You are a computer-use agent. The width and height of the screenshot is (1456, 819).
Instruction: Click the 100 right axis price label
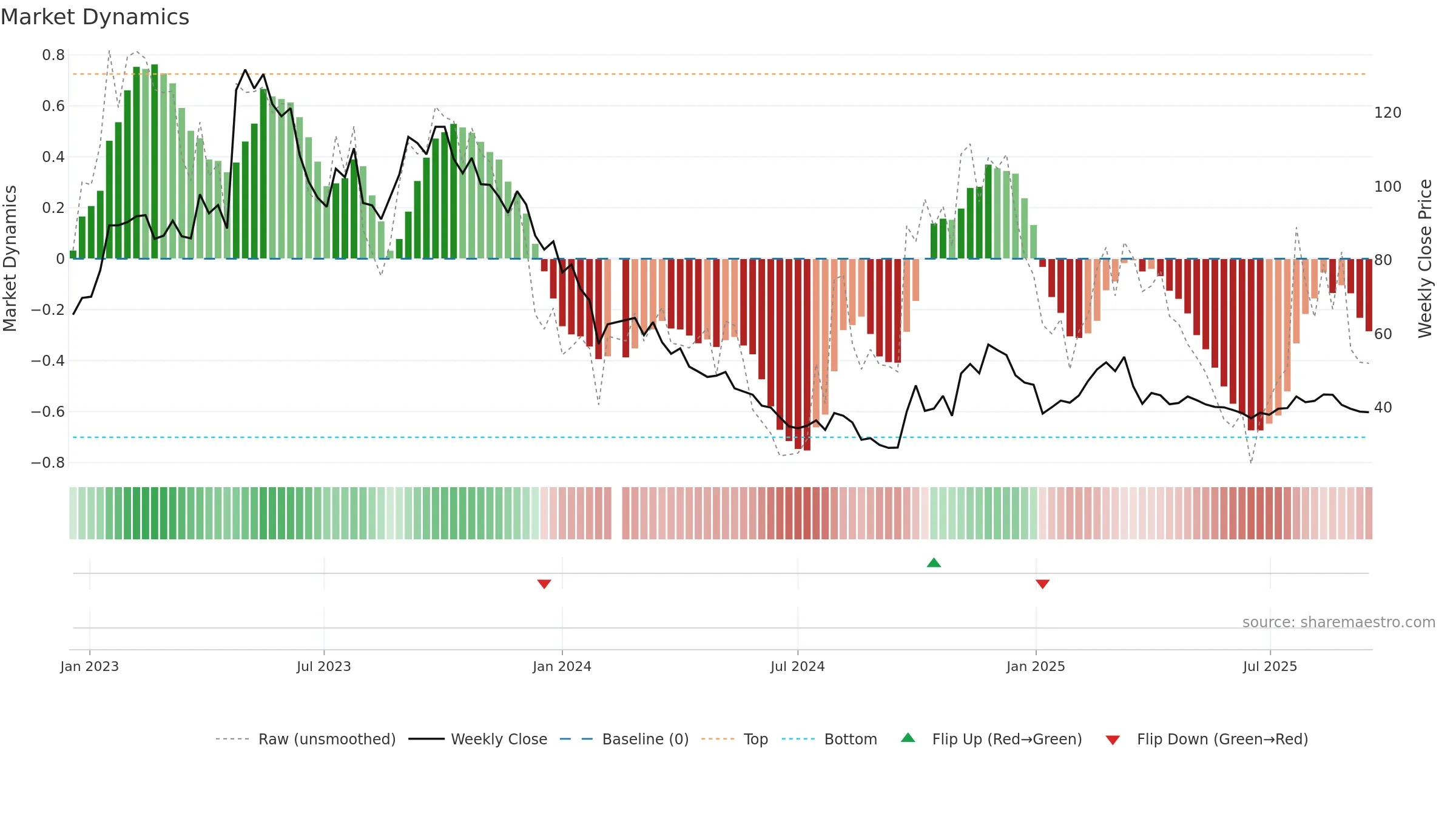(1387, 186)
